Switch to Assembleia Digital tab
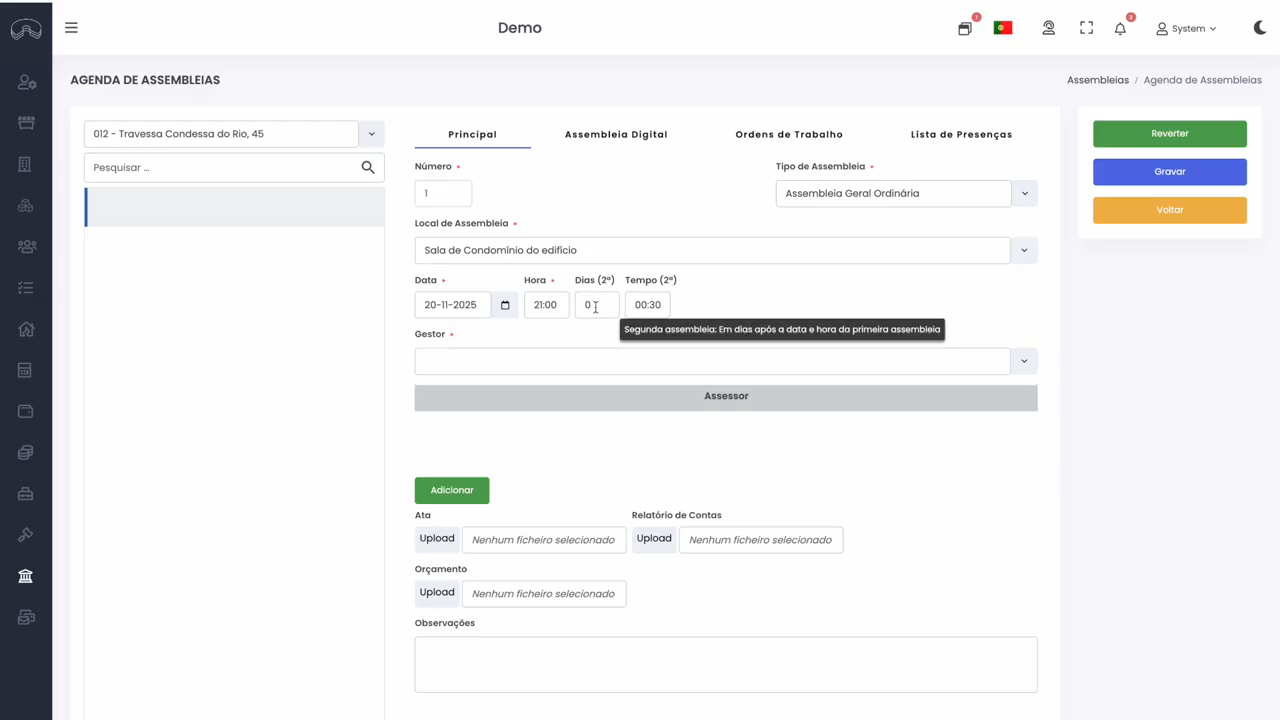The height and width of the screenshot is (720, 1280). [x=616, y=134]
